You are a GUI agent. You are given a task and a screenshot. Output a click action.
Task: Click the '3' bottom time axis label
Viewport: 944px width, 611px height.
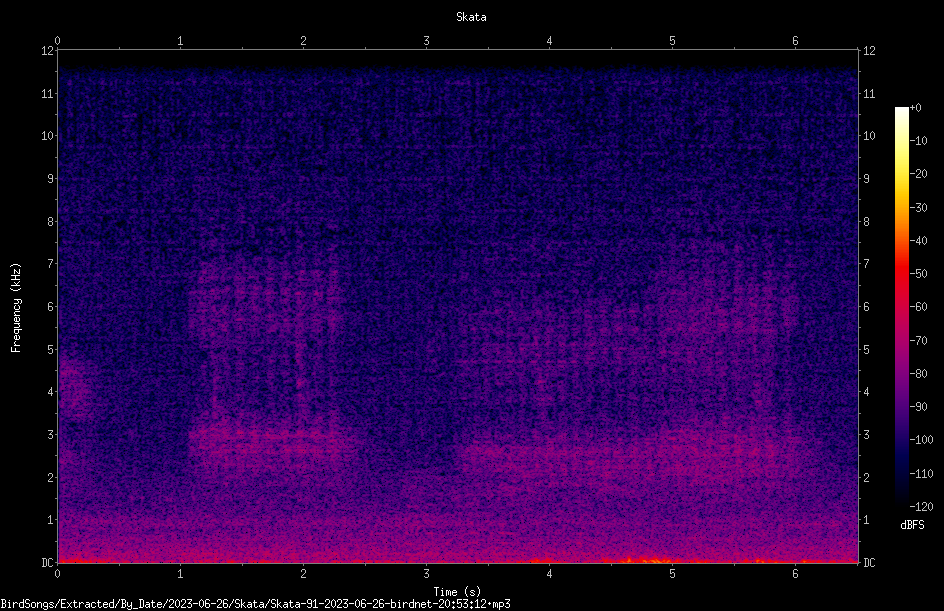pos(426,574)
